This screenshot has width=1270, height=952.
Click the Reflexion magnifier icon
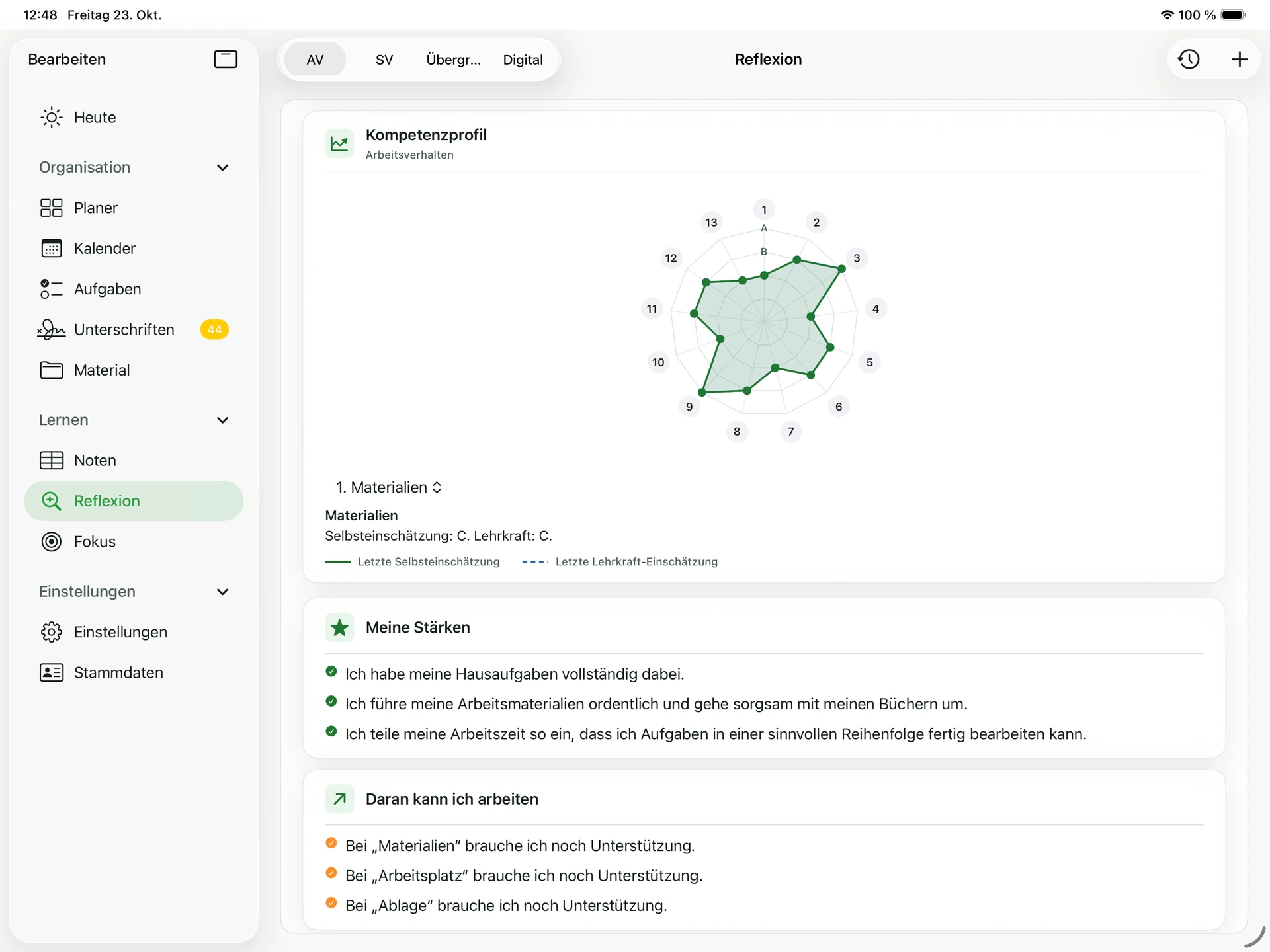click(x=52, y=501)
